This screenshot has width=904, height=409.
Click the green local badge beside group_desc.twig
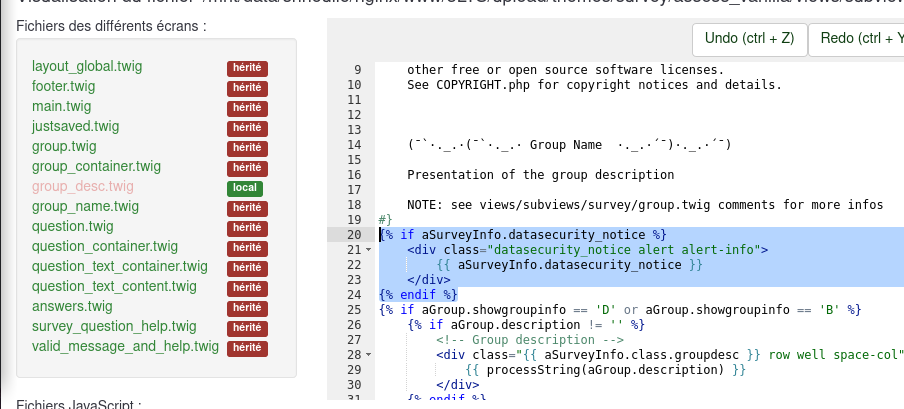(x=245, y=188)
